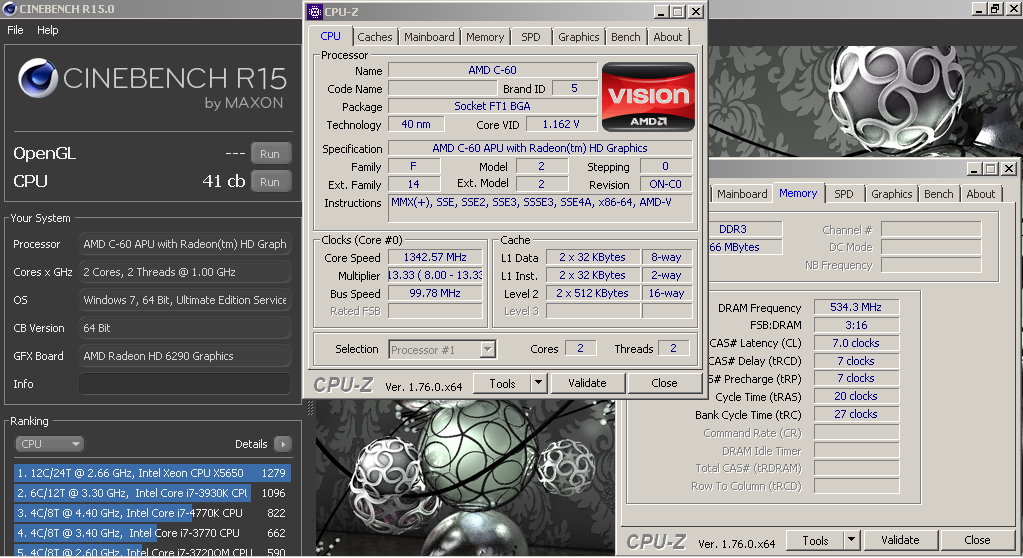
Task: Switch to the Graphics tab in front CPU-Z
Action: coord(578,37)
